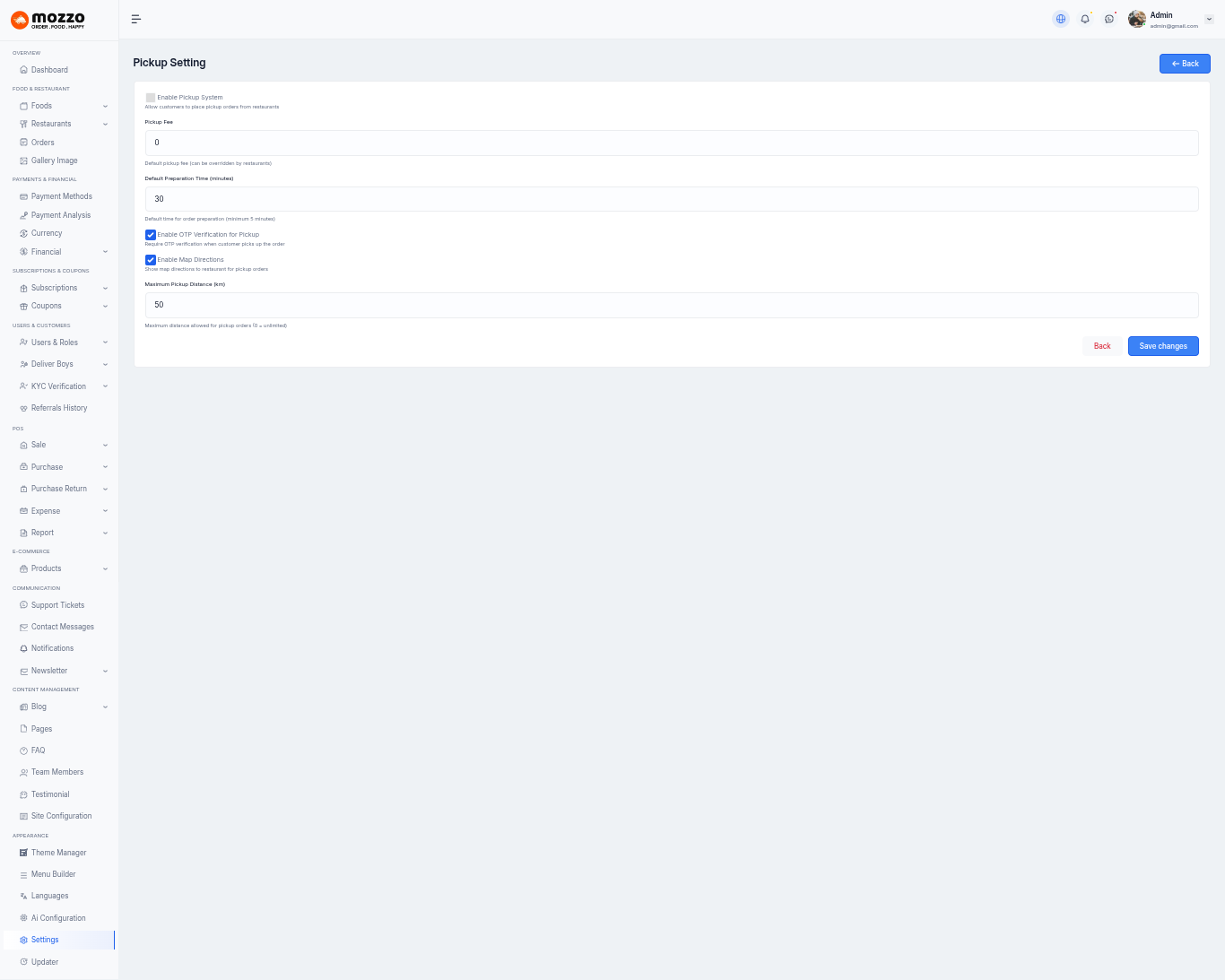Enable the Pickup System checkbox

[x=151, y=98]
